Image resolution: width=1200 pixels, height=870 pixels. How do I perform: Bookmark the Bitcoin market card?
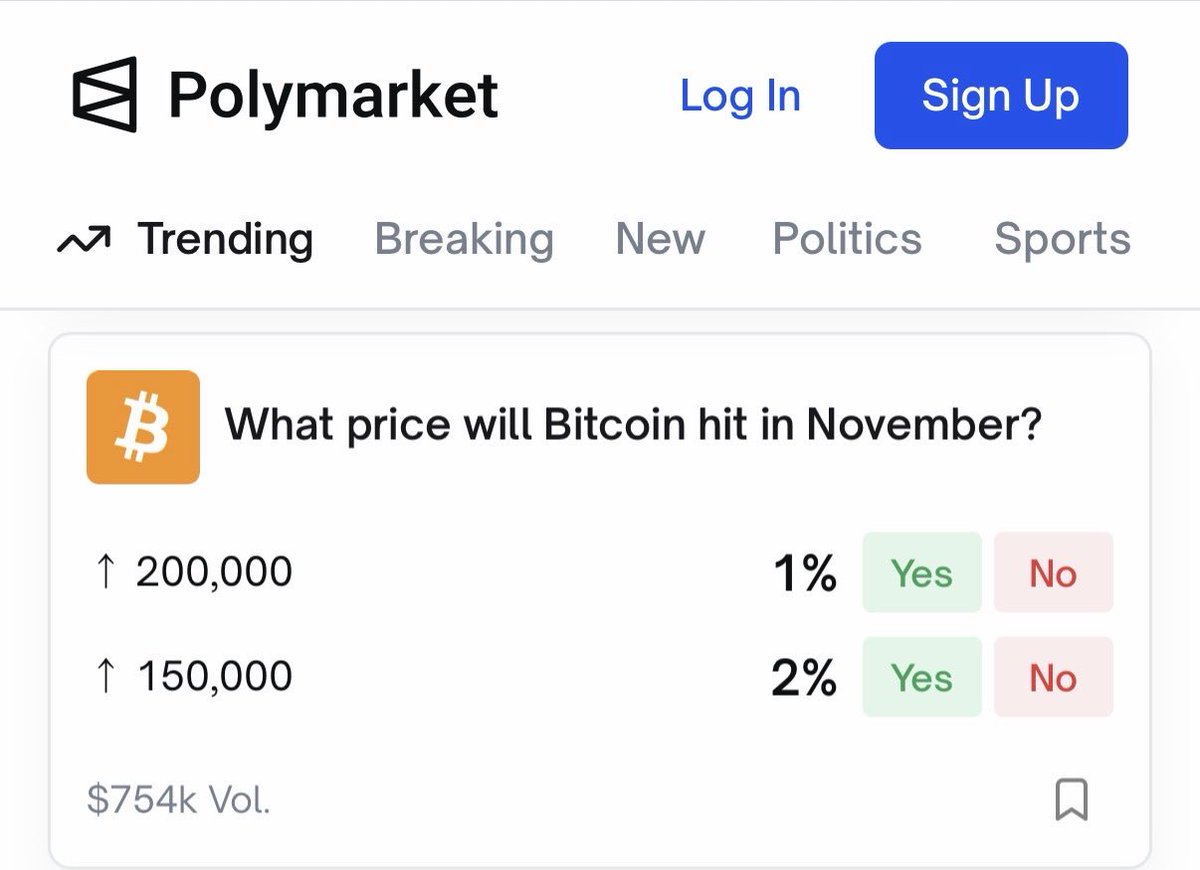[1071, 800]
